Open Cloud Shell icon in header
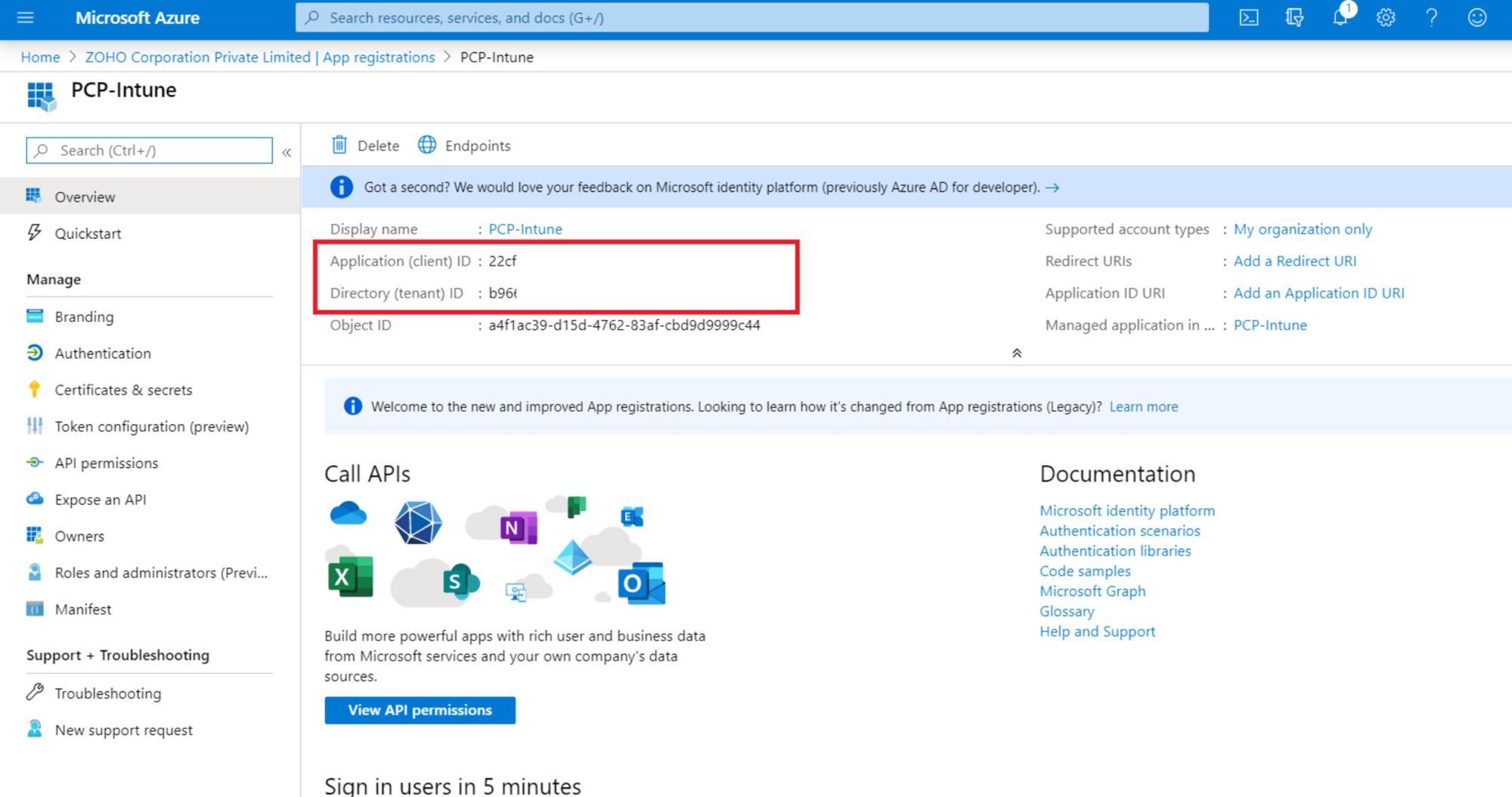1512x797 pixels. click(x=1249, y=17)
